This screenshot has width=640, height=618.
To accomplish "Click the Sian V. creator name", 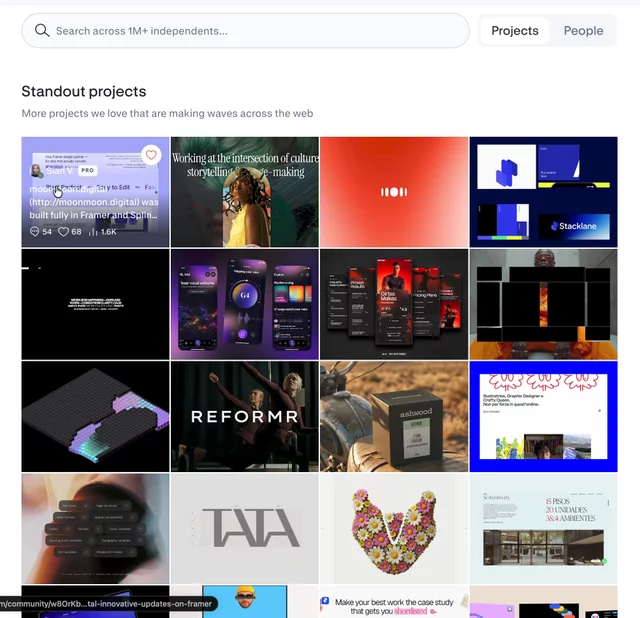I will tap(60, 171).
